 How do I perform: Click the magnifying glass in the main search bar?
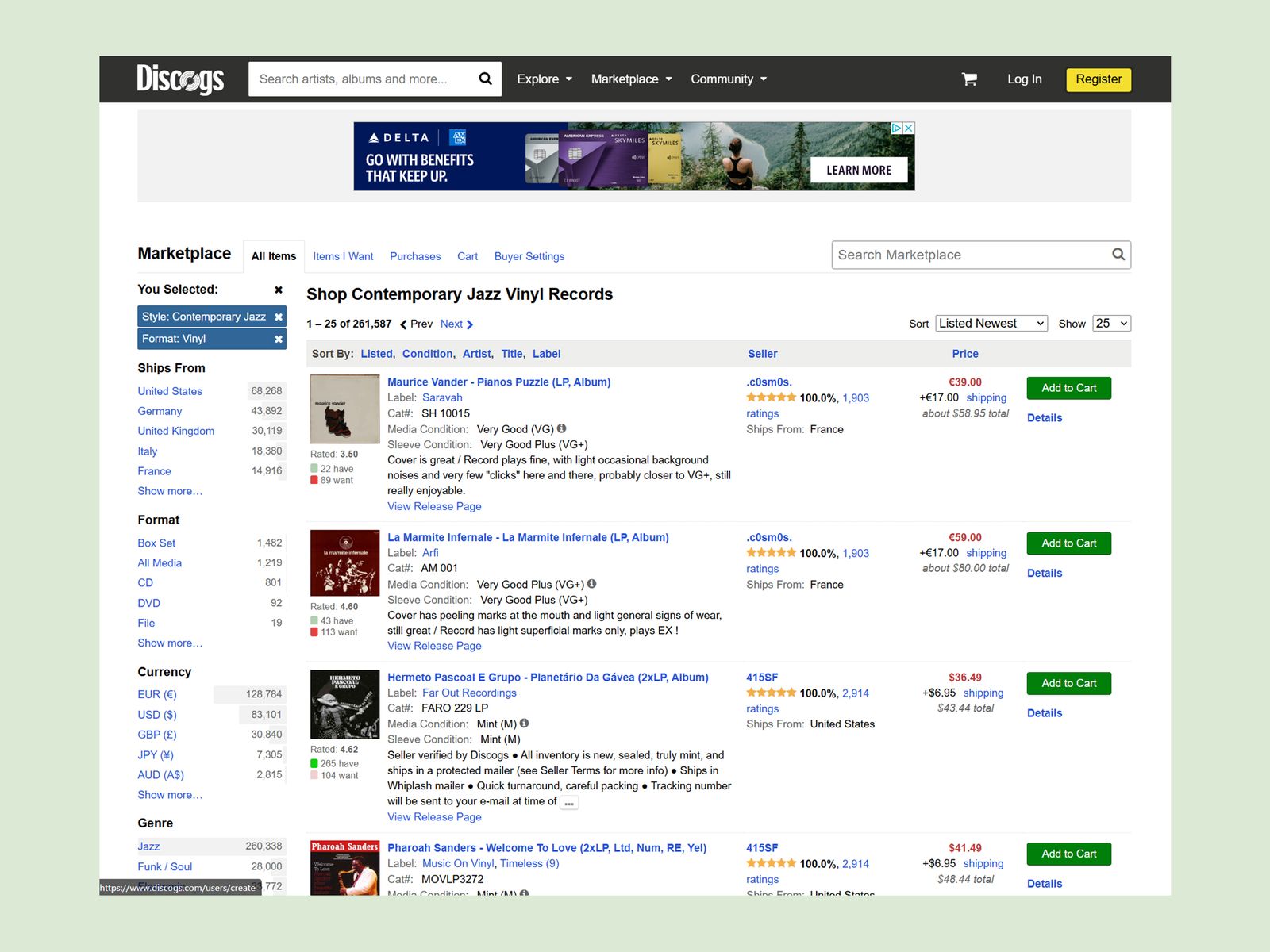(x=484, y=79)
